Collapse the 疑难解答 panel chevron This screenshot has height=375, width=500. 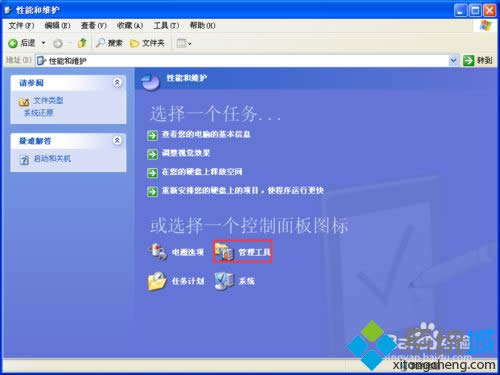pyautogui.click(x=117, y=140)
